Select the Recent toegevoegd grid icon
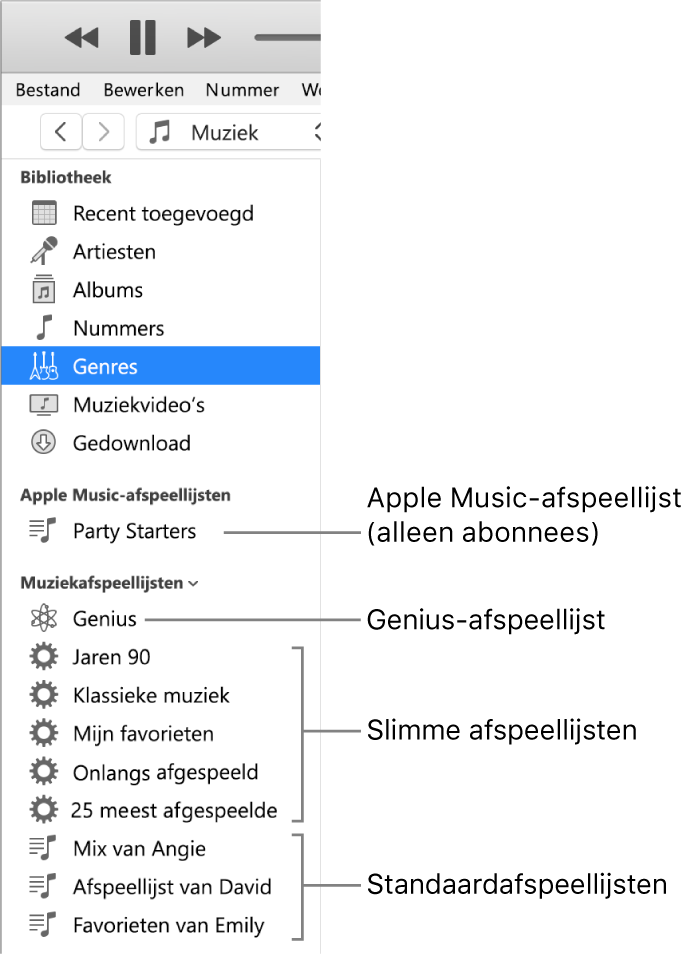The width and height of the screenshot is (694, 955). (44, 213)
